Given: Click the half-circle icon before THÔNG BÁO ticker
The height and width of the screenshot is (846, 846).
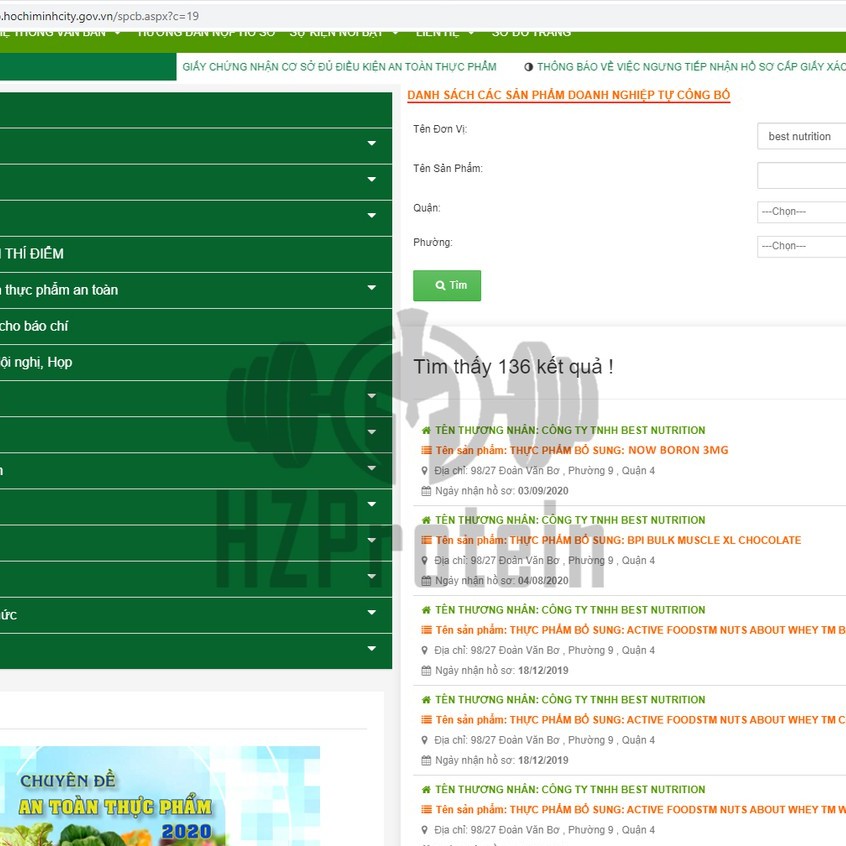Looking at the screenshot, I should (529, 67).
